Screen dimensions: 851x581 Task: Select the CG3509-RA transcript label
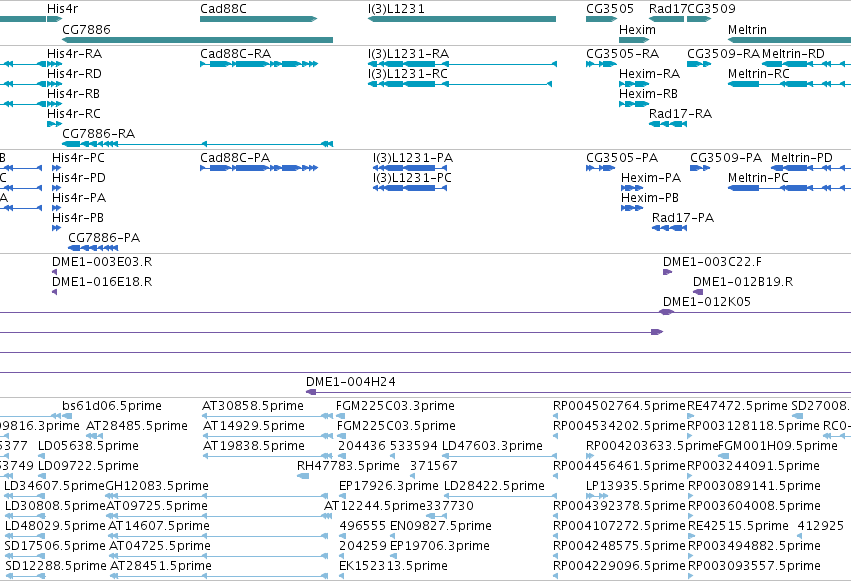click(723, 54)
